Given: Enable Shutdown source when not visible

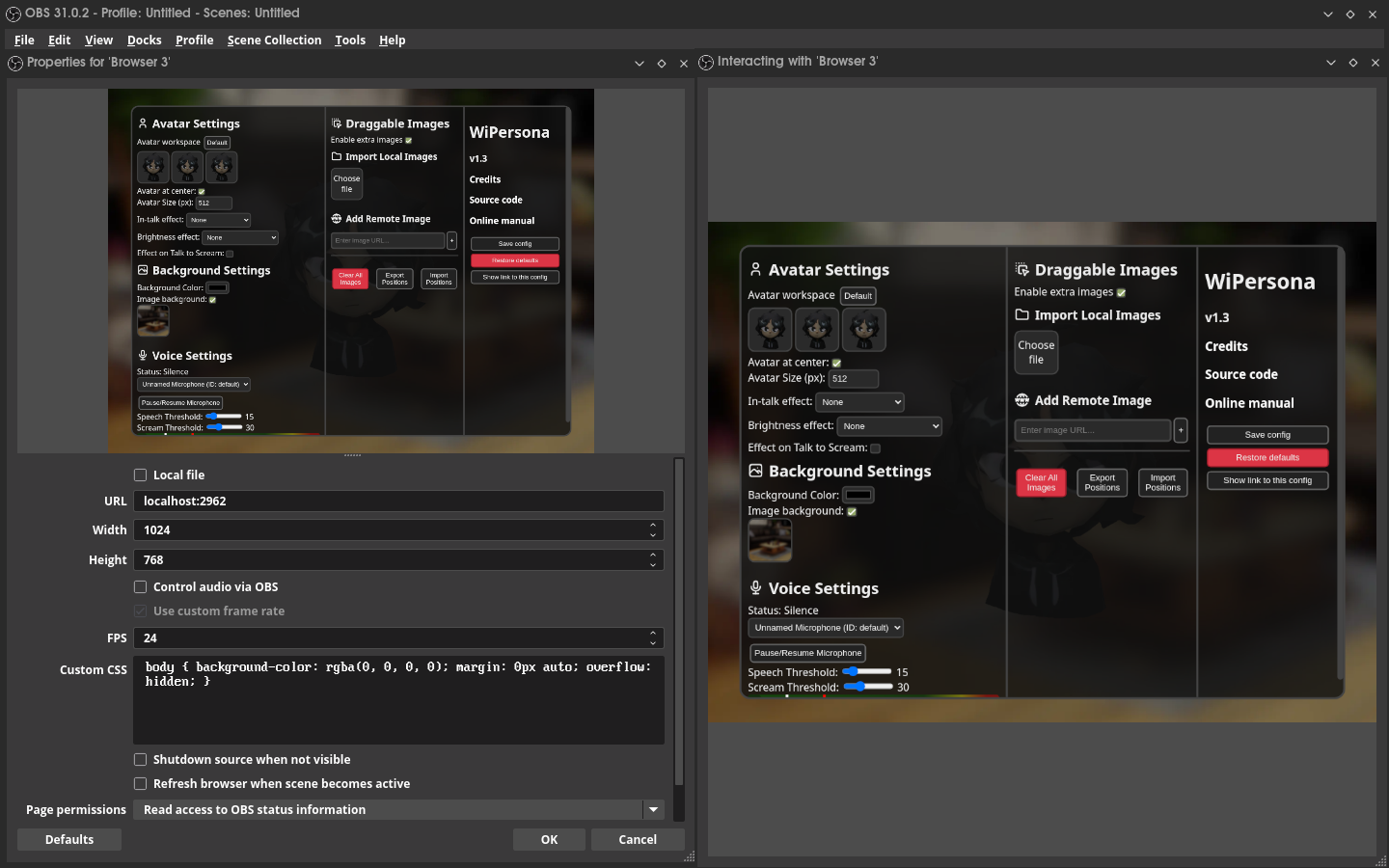Looking at the screenshot, I should [140, 759].
